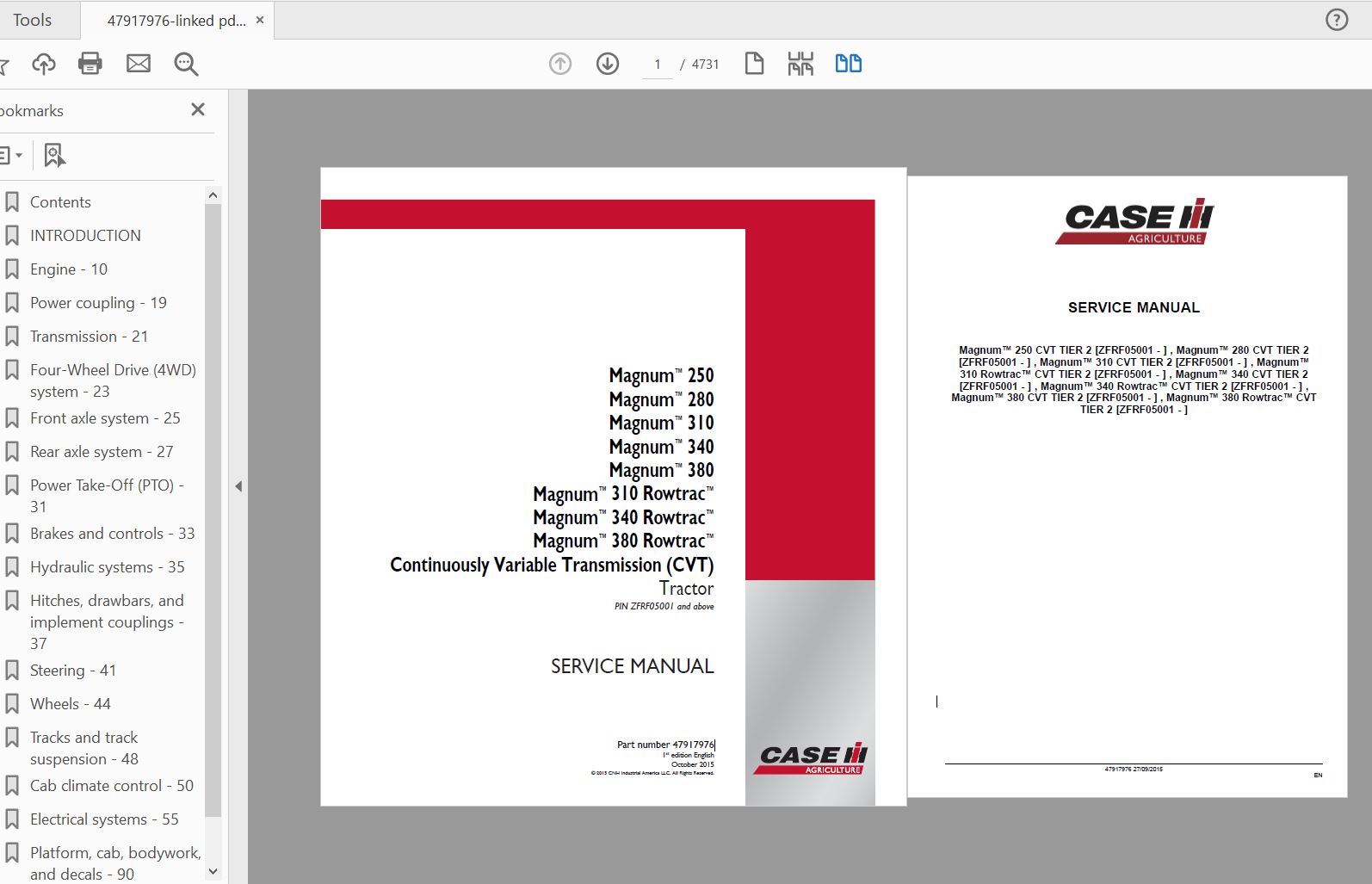
Task: Open the Contents bookmark
Action: point(60,202)
